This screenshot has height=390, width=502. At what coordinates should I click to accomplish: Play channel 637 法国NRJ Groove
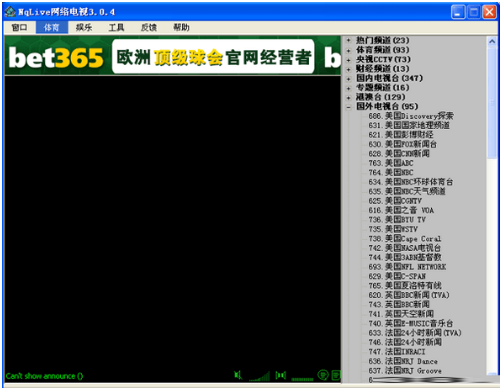[405, 371]
